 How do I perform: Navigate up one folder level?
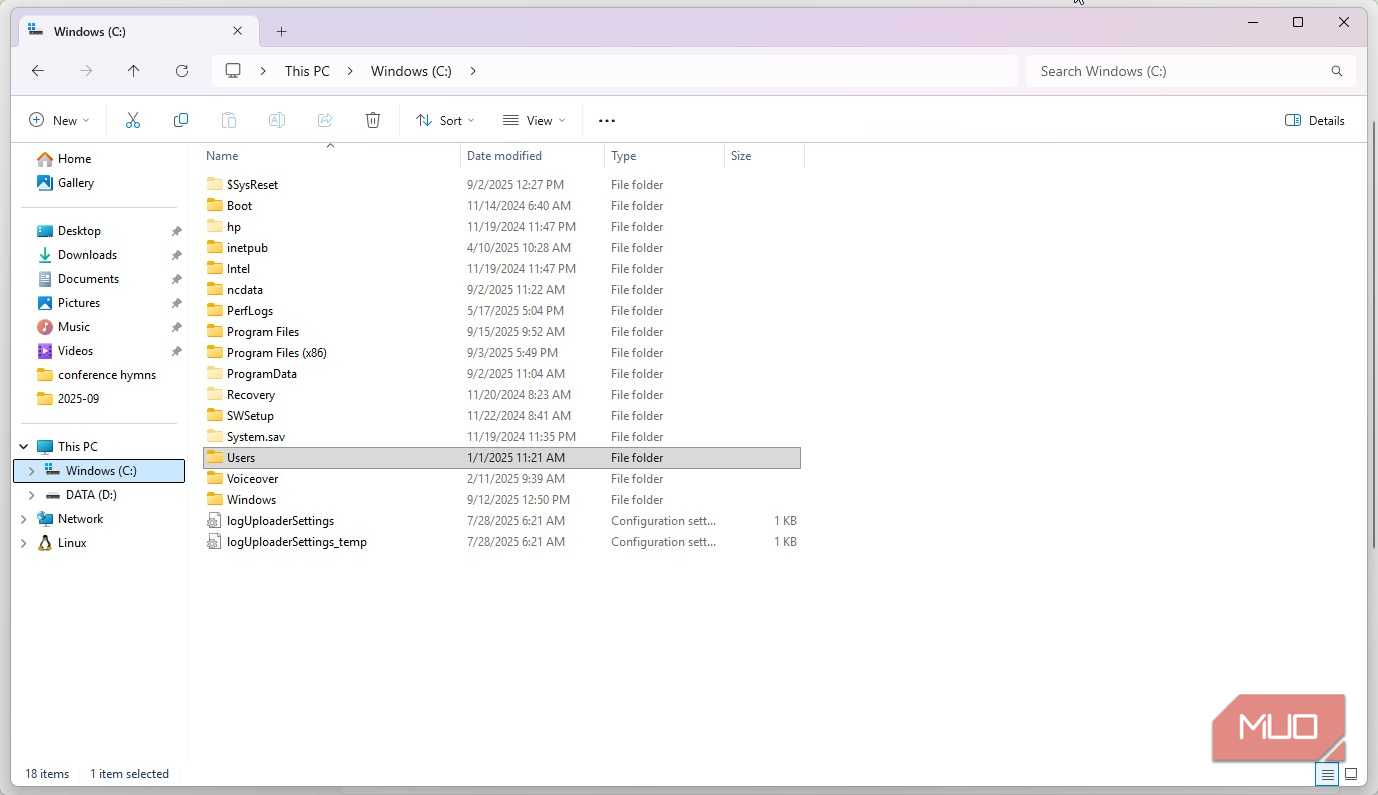point(134,71)
